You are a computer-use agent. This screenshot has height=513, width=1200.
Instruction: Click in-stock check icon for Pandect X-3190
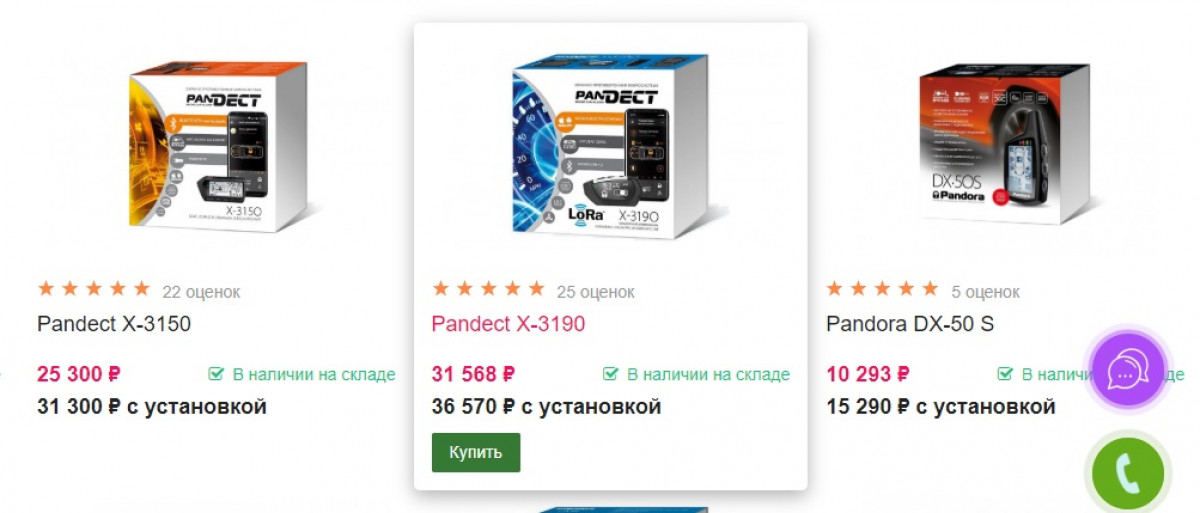click(610, 375)
